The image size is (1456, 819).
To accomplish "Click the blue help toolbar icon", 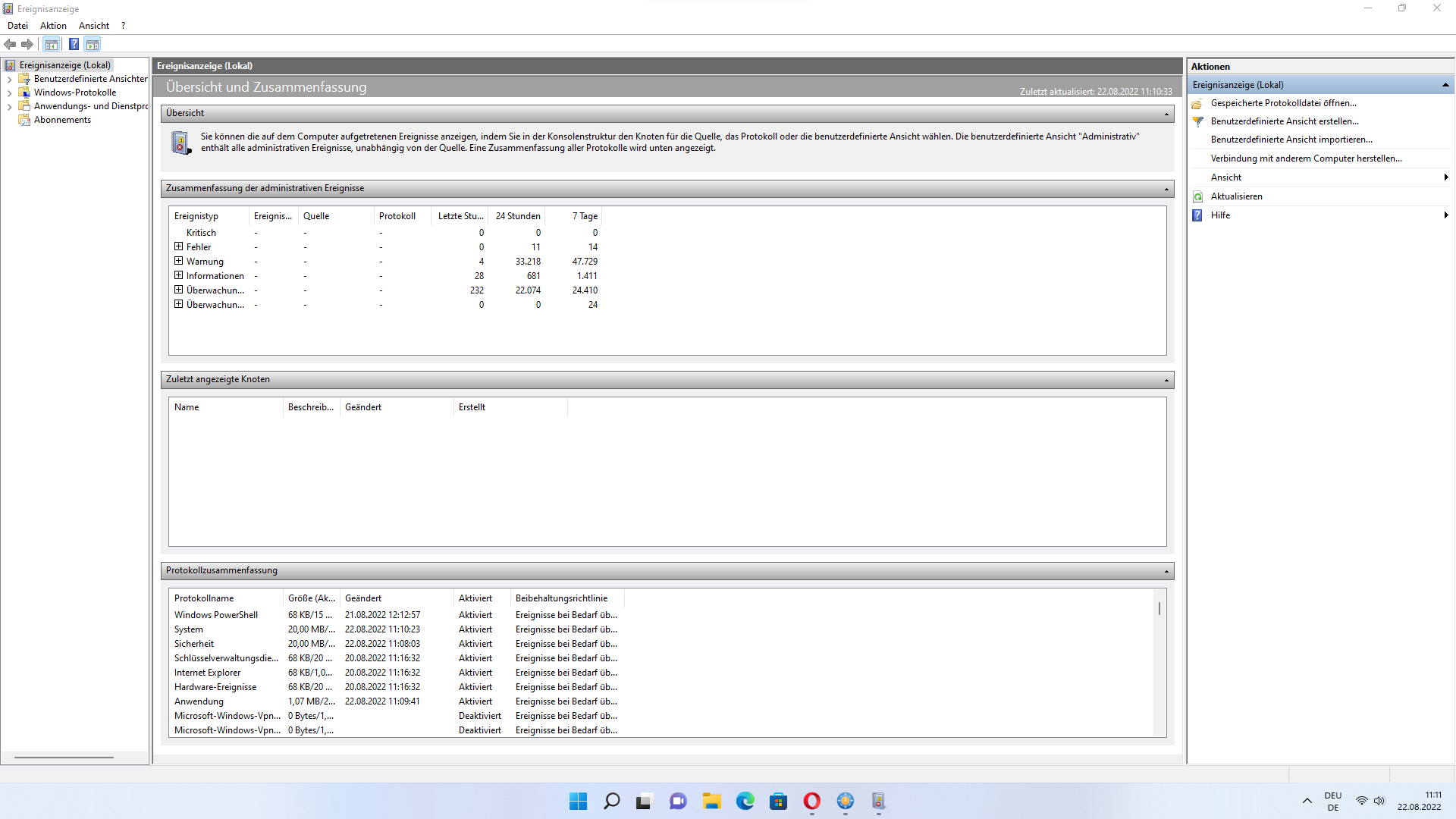I will click(74, 45).
